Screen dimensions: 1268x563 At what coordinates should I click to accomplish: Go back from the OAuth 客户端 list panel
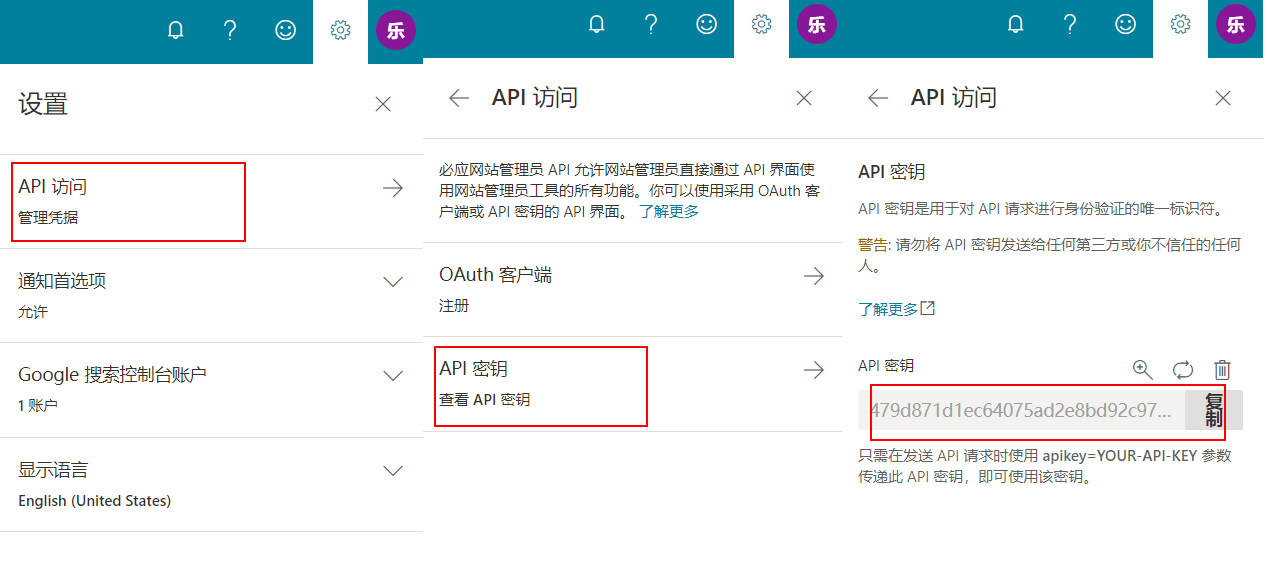[x=459, y=98]
